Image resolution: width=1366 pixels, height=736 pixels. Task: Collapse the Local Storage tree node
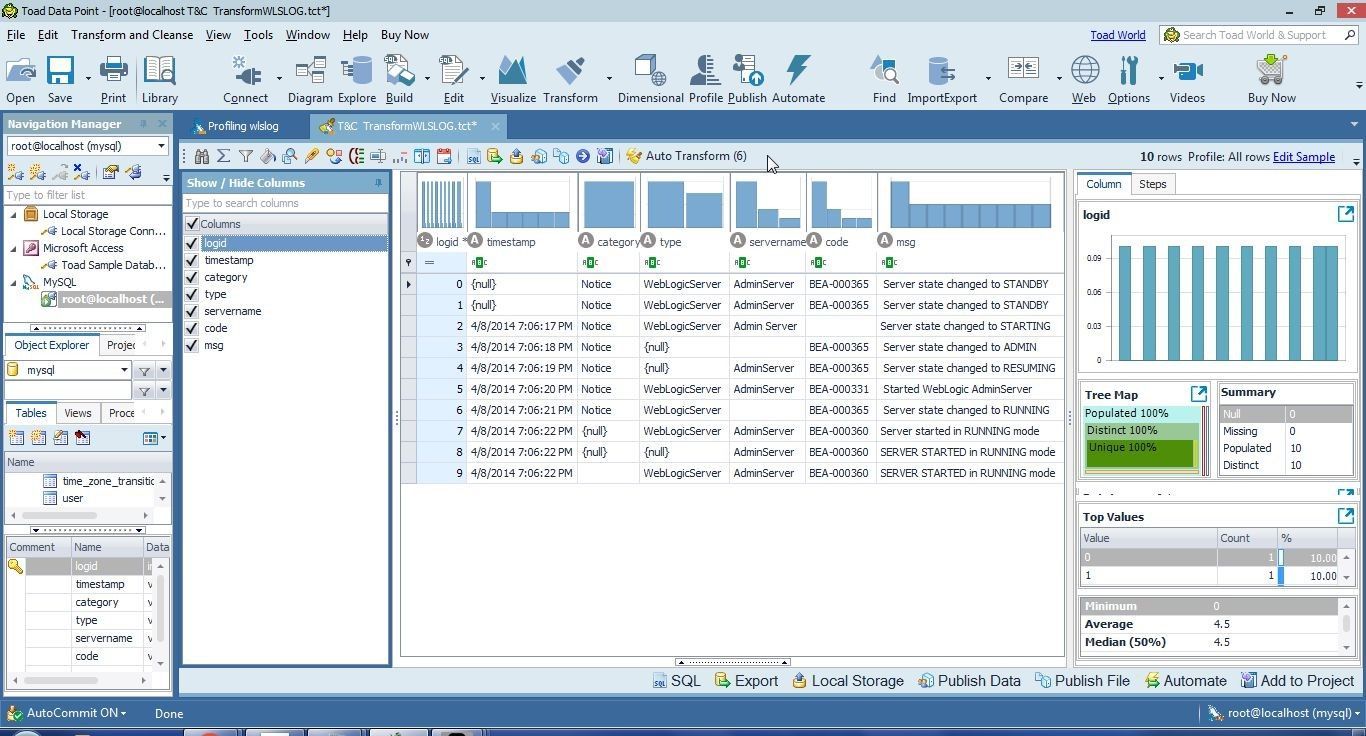click(x=14, y=214)
